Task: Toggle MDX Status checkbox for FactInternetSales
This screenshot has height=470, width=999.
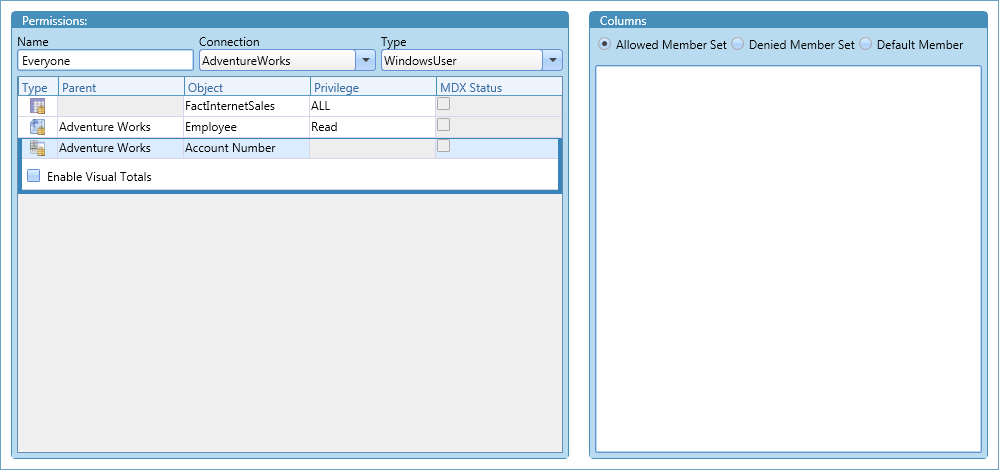Action: click(x=443, y=104)
